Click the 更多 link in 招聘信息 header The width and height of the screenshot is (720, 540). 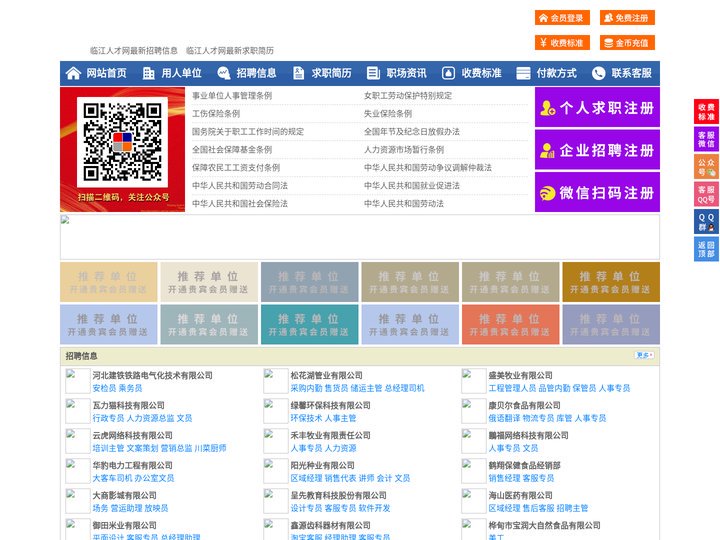tap(644, 355)
